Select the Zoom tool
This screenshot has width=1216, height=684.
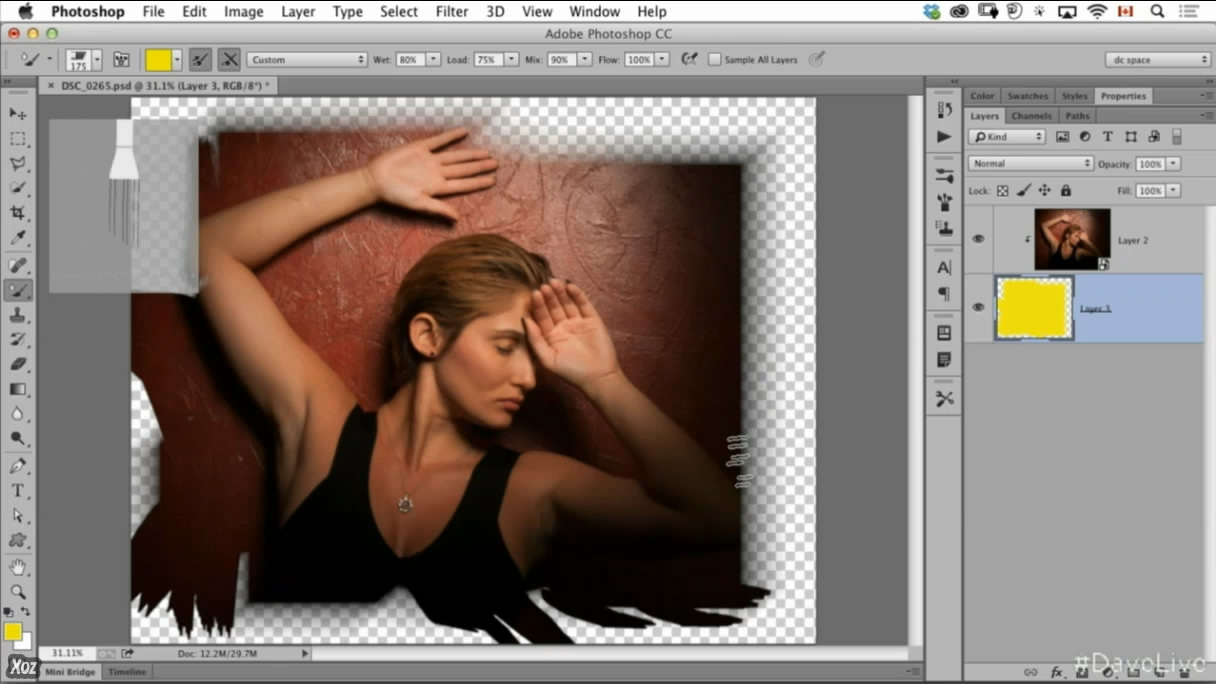click(18, 591)
